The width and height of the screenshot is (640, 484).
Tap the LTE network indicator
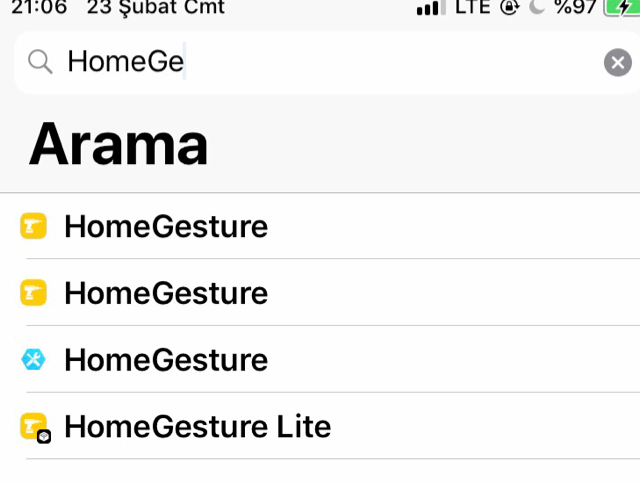pos(472,8)
